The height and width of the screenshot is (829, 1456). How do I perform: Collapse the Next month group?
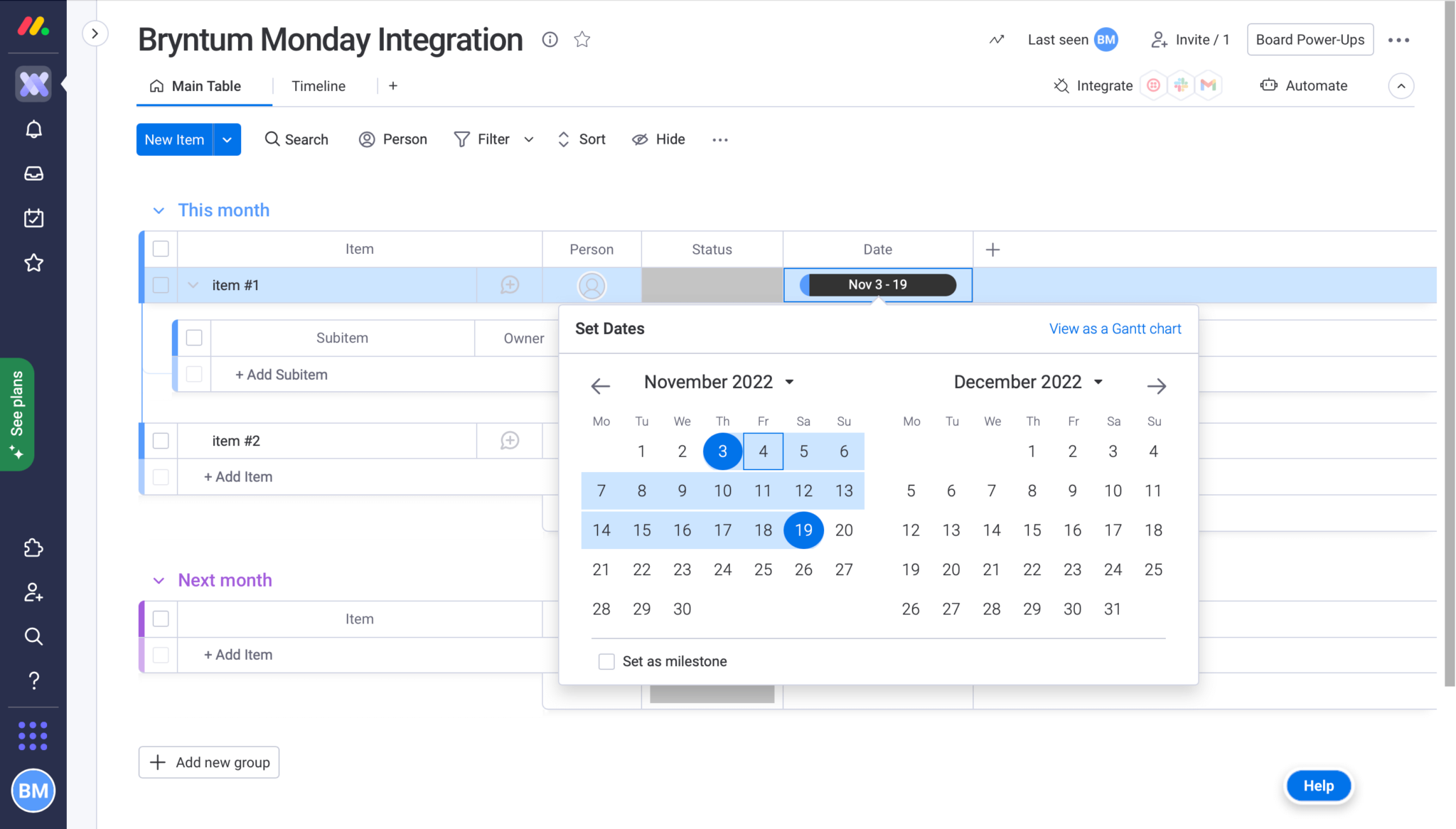click(159, 581)
